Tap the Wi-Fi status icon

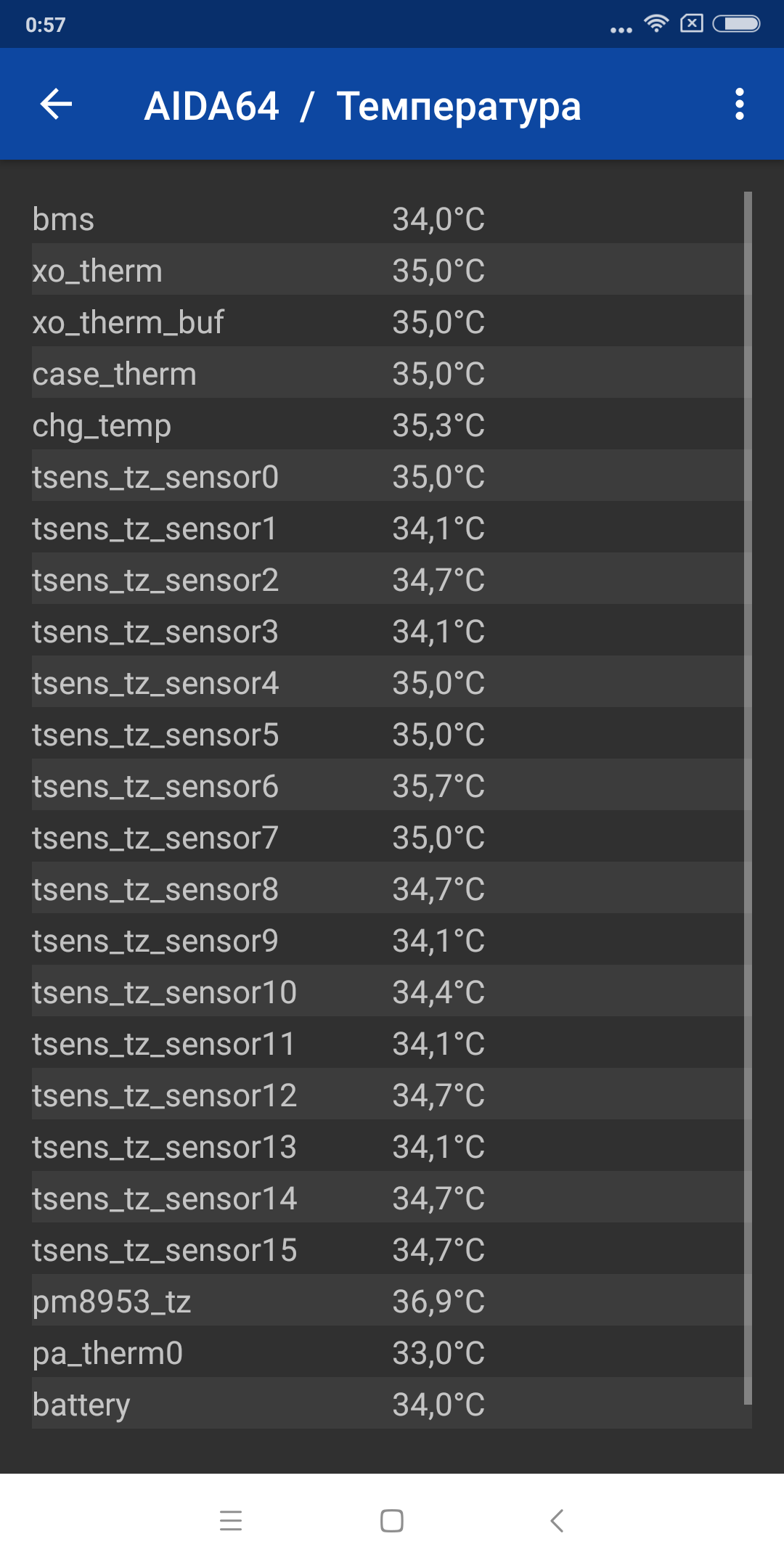coord(656,24)
